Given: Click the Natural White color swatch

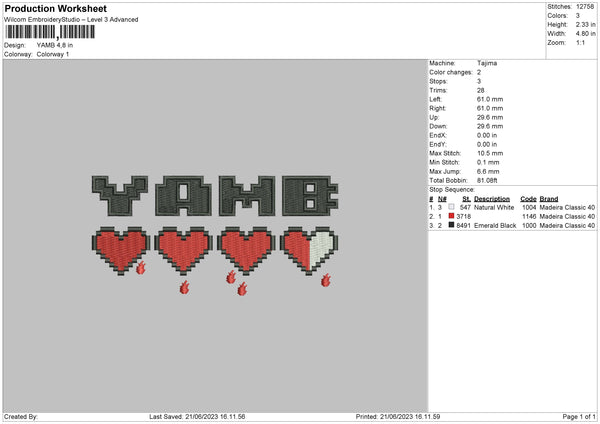Looking at the screenshot, I should pos(452,207).
